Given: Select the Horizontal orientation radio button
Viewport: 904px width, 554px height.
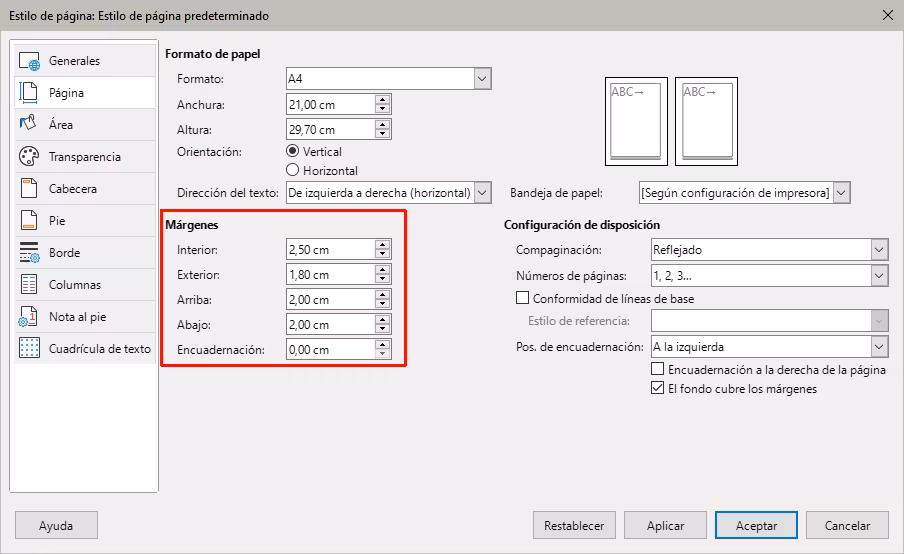Looking at the screenshot, I should [293, 171].
